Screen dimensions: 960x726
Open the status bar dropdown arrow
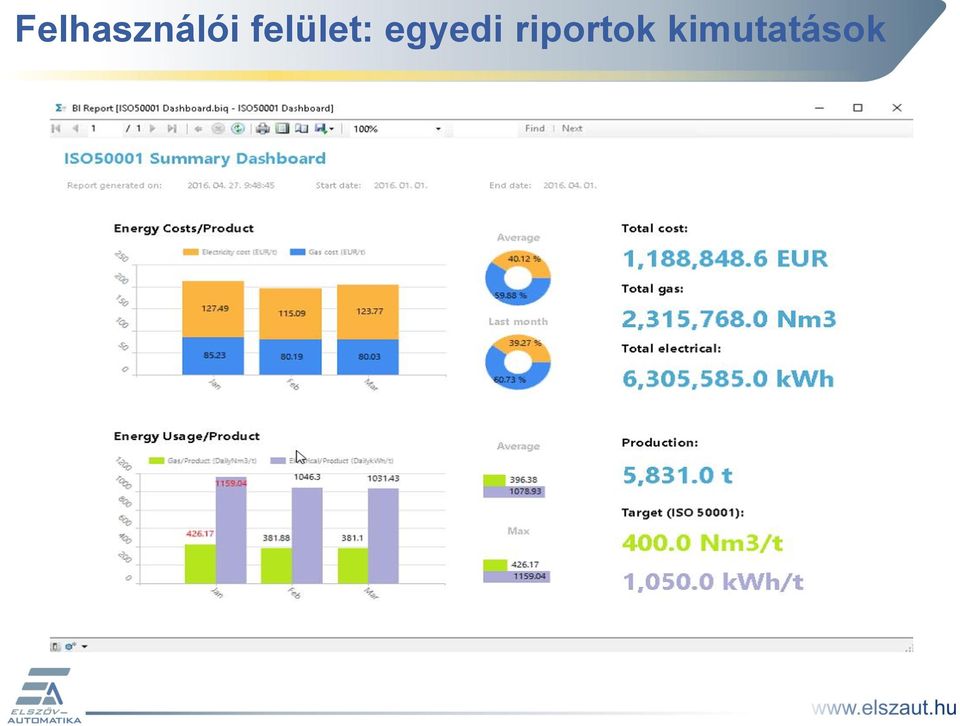tap(84, 646)
